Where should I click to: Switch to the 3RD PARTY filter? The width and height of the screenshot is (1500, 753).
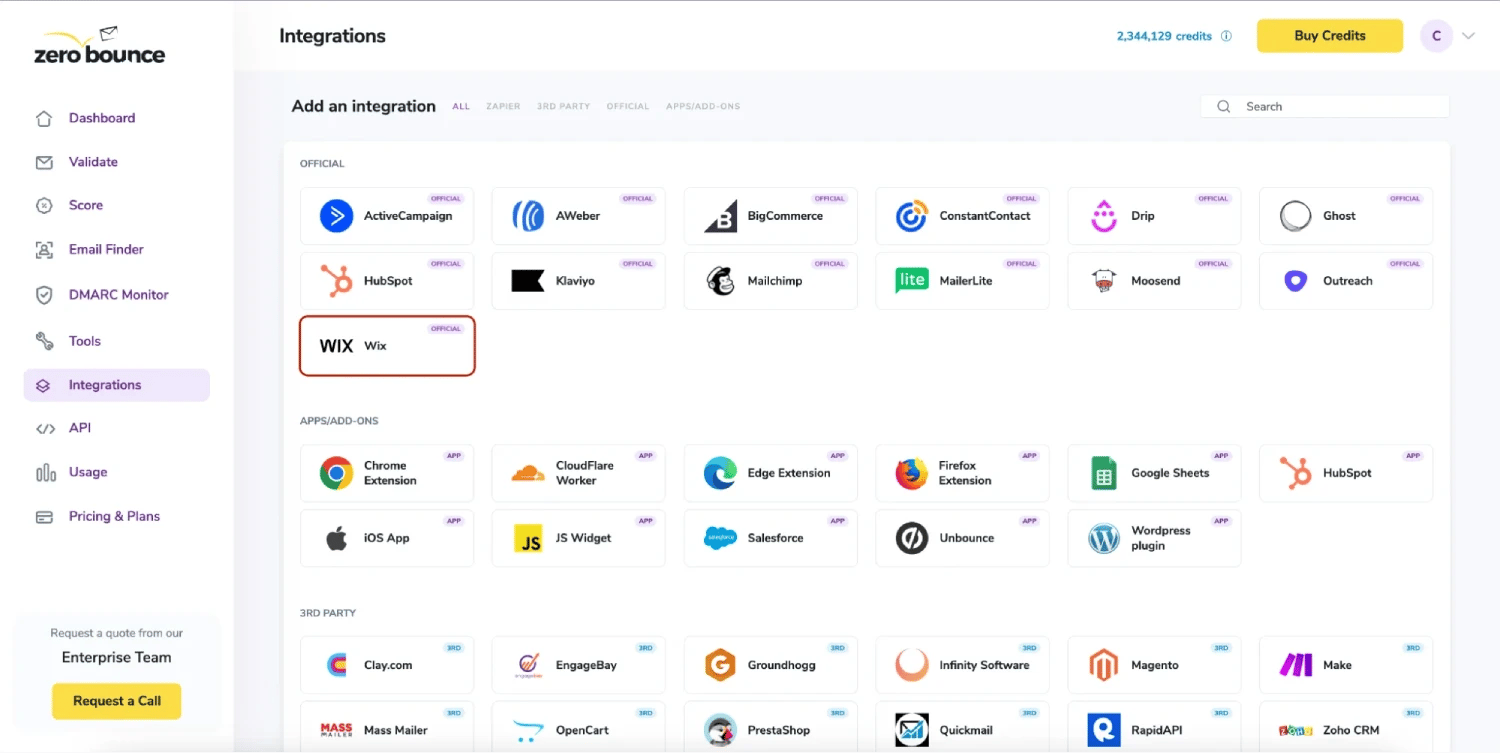pyautogui.click(x=563, y=106)
